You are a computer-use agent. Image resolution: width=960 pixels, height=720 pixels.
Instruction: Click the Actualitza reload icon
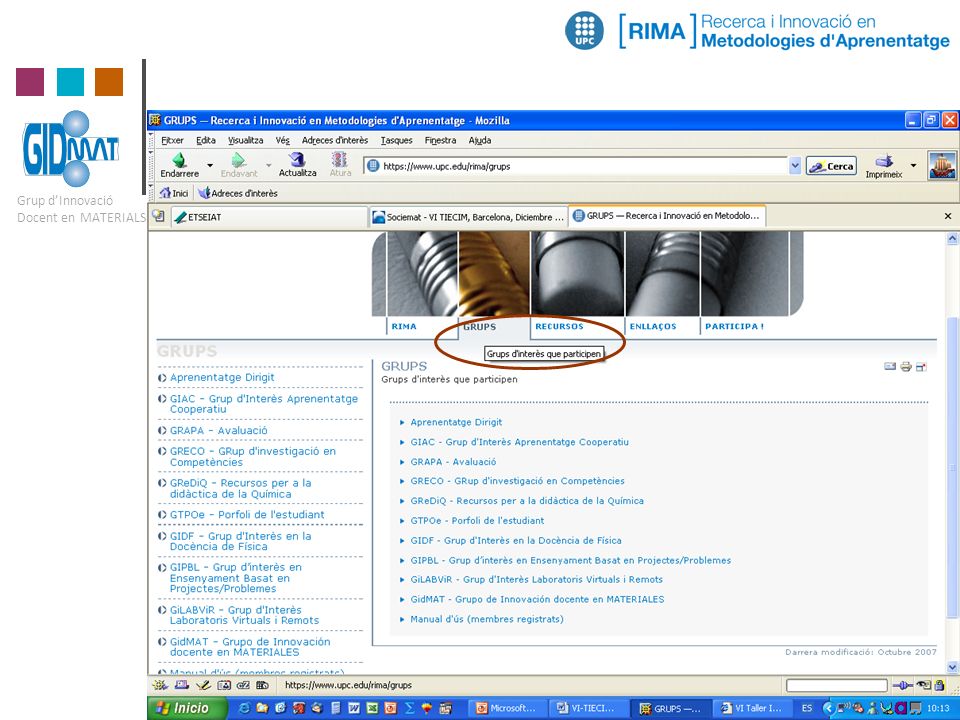point(297,160)
